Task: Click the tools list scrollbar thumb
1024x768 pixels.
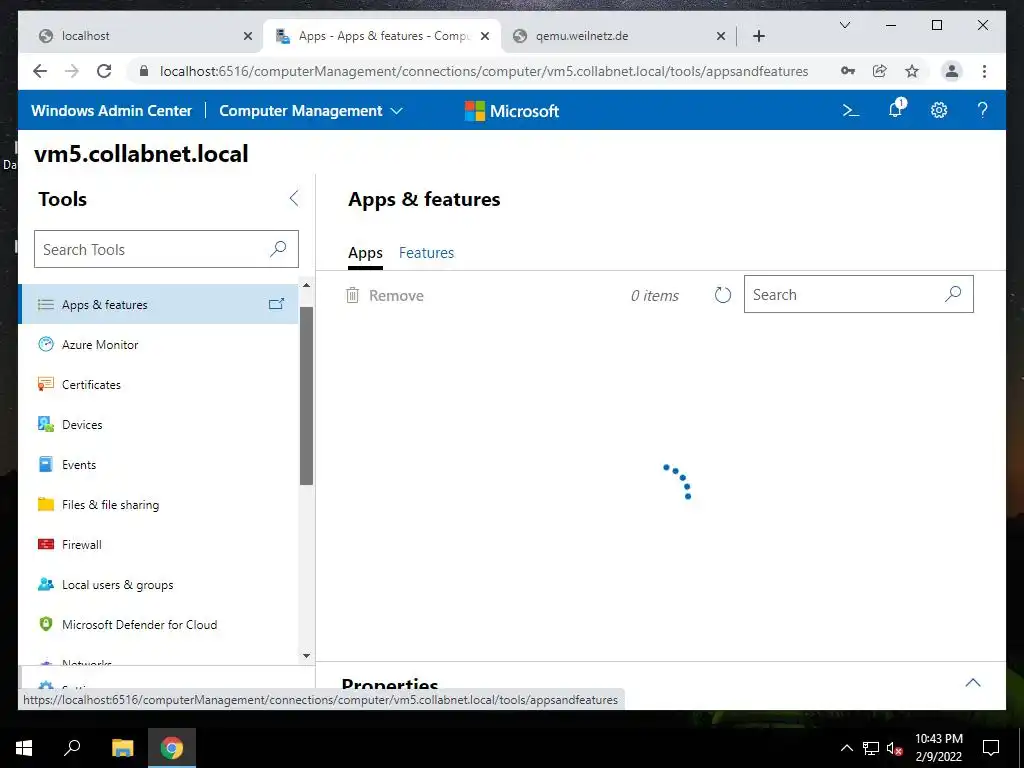Action: pyautogui.click(x=306, y=396)
